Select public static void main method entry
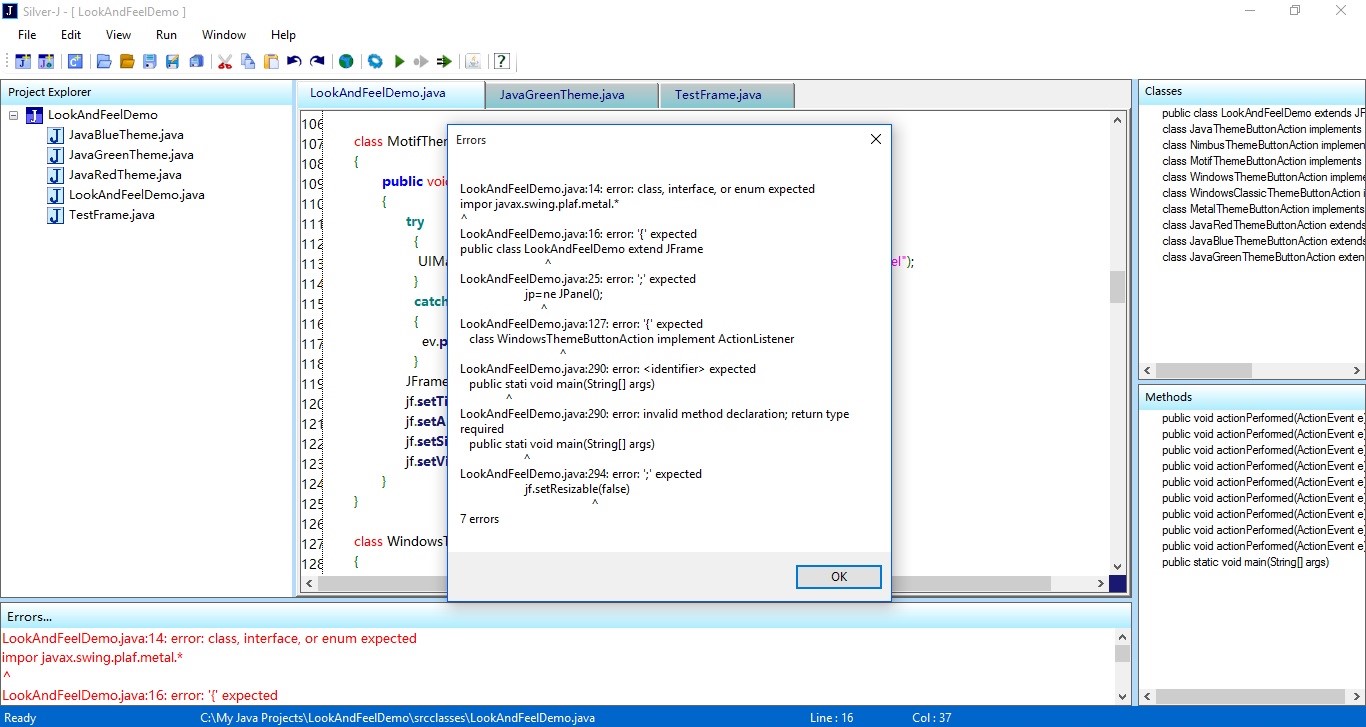The image size is (1366, 727). click(x=1245, y=562)
